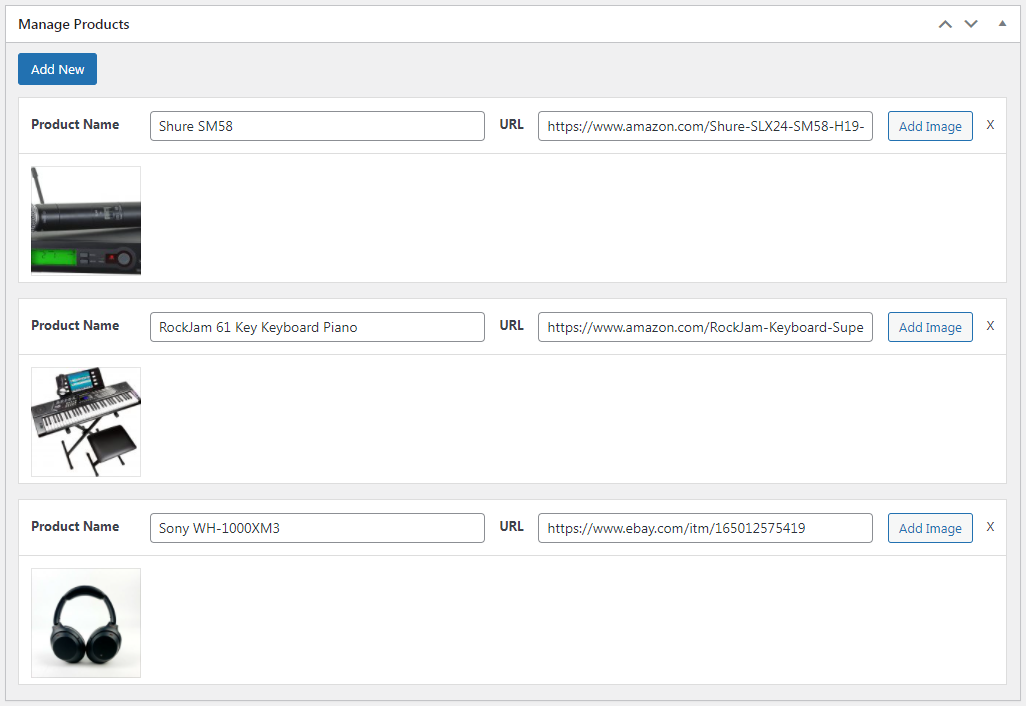Add Image for RockJam keyboard
1026x706 pixels.
click(x=930, y=327)
